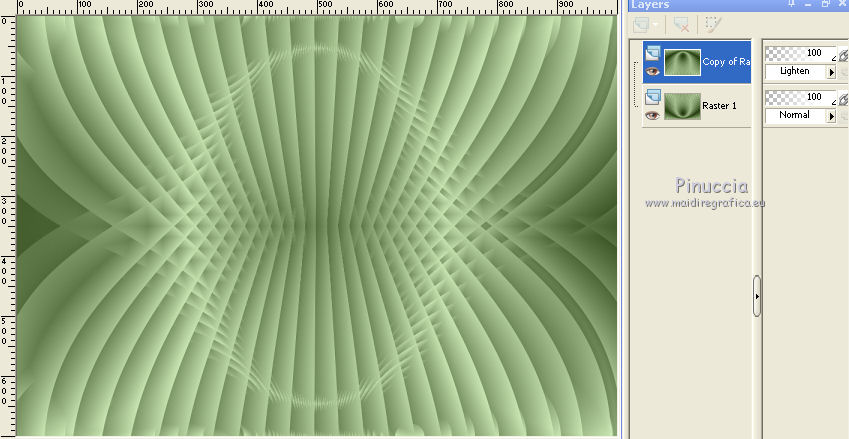
Task: Select the Copy of Raster layer thumbnail
Action: (682, 62)
